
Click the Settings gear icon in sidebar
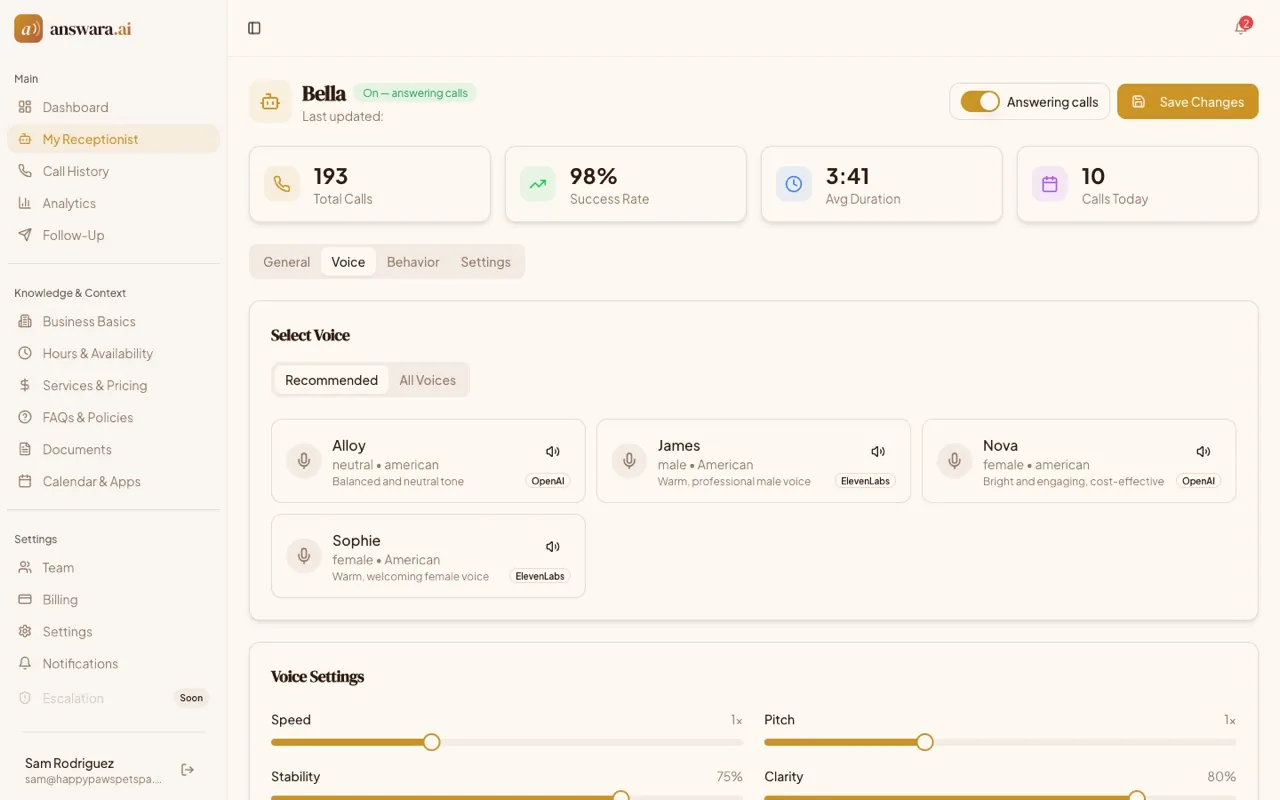[x=25, y=631]
